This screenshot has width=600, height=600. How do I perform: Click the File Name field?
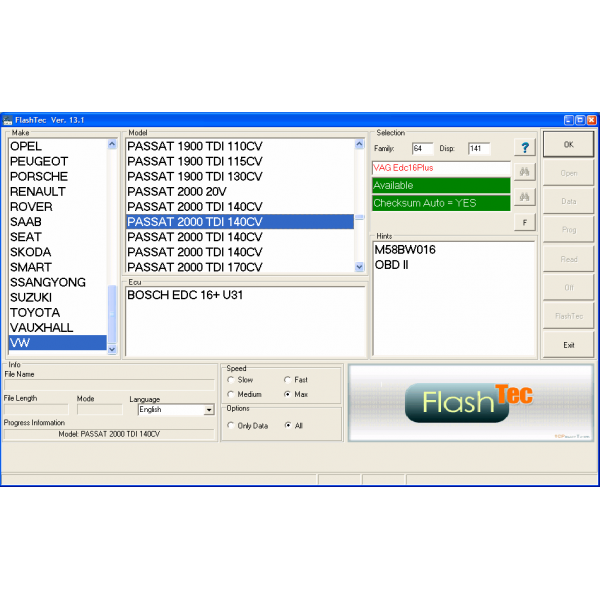click(x=109, y=385)
